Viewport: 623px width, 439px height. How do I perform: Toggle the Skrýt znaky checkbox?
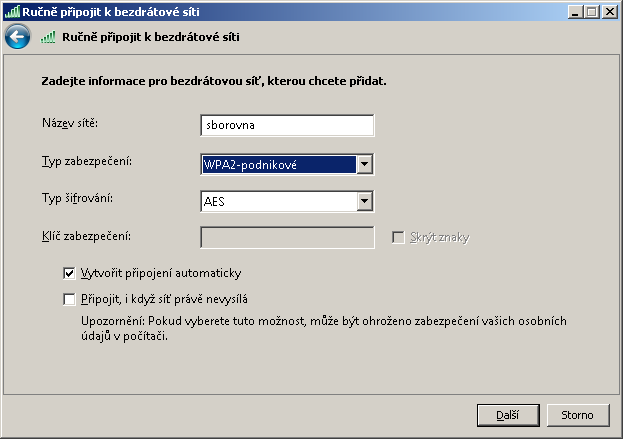(x=399, y=237)
